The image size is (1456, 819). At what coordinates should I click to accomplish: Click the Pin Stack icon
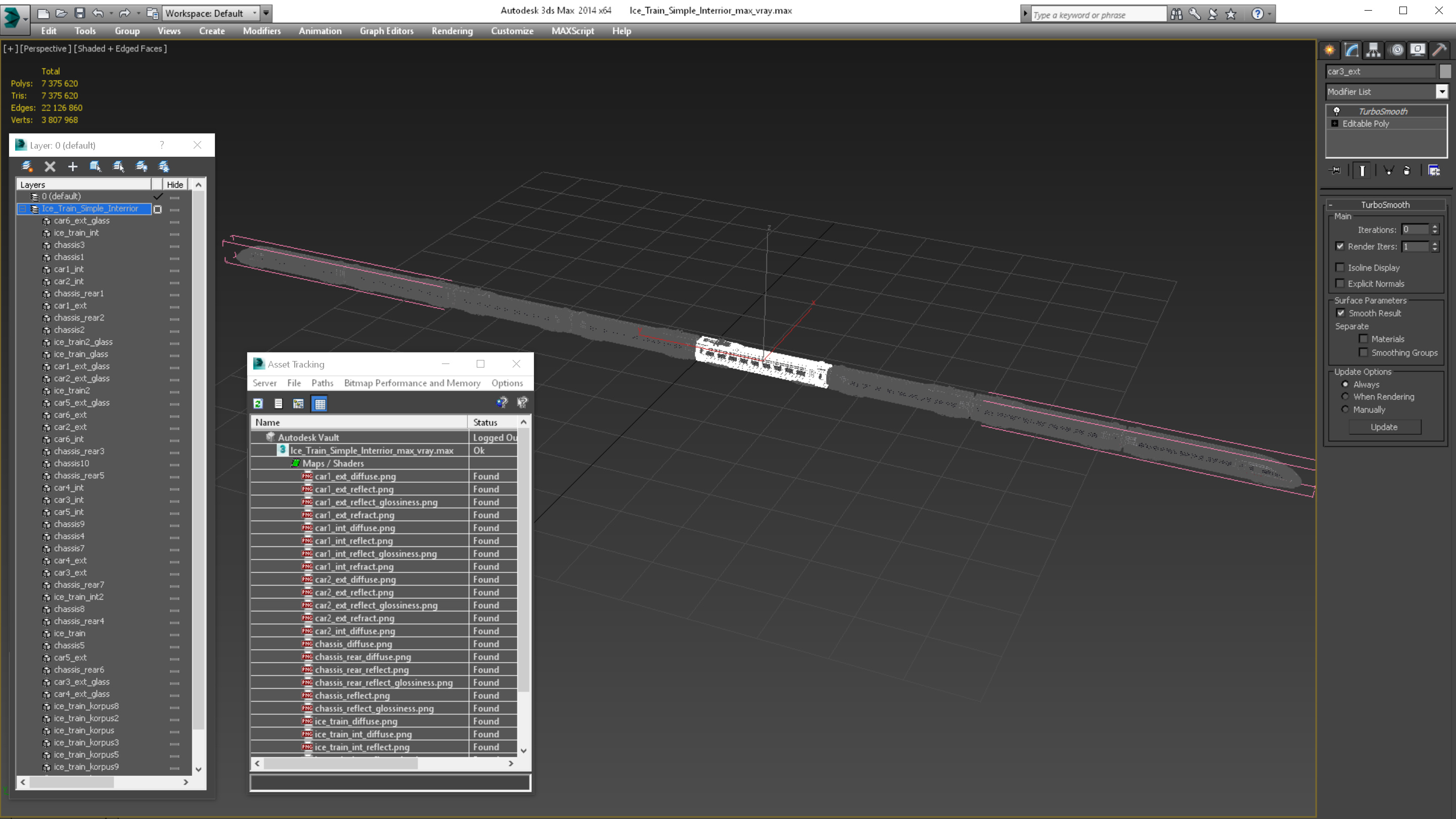[x=1335, y=171]
